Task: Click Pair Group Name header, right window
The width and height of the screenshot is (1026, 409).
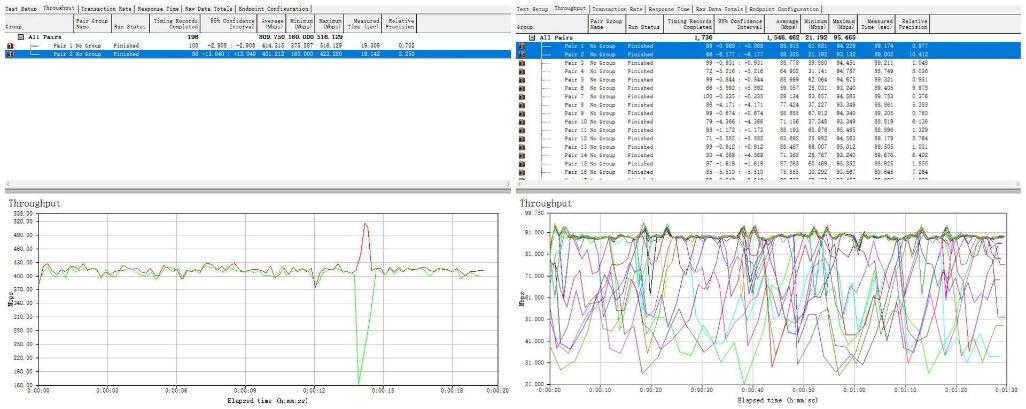Action: pos(605,24)
